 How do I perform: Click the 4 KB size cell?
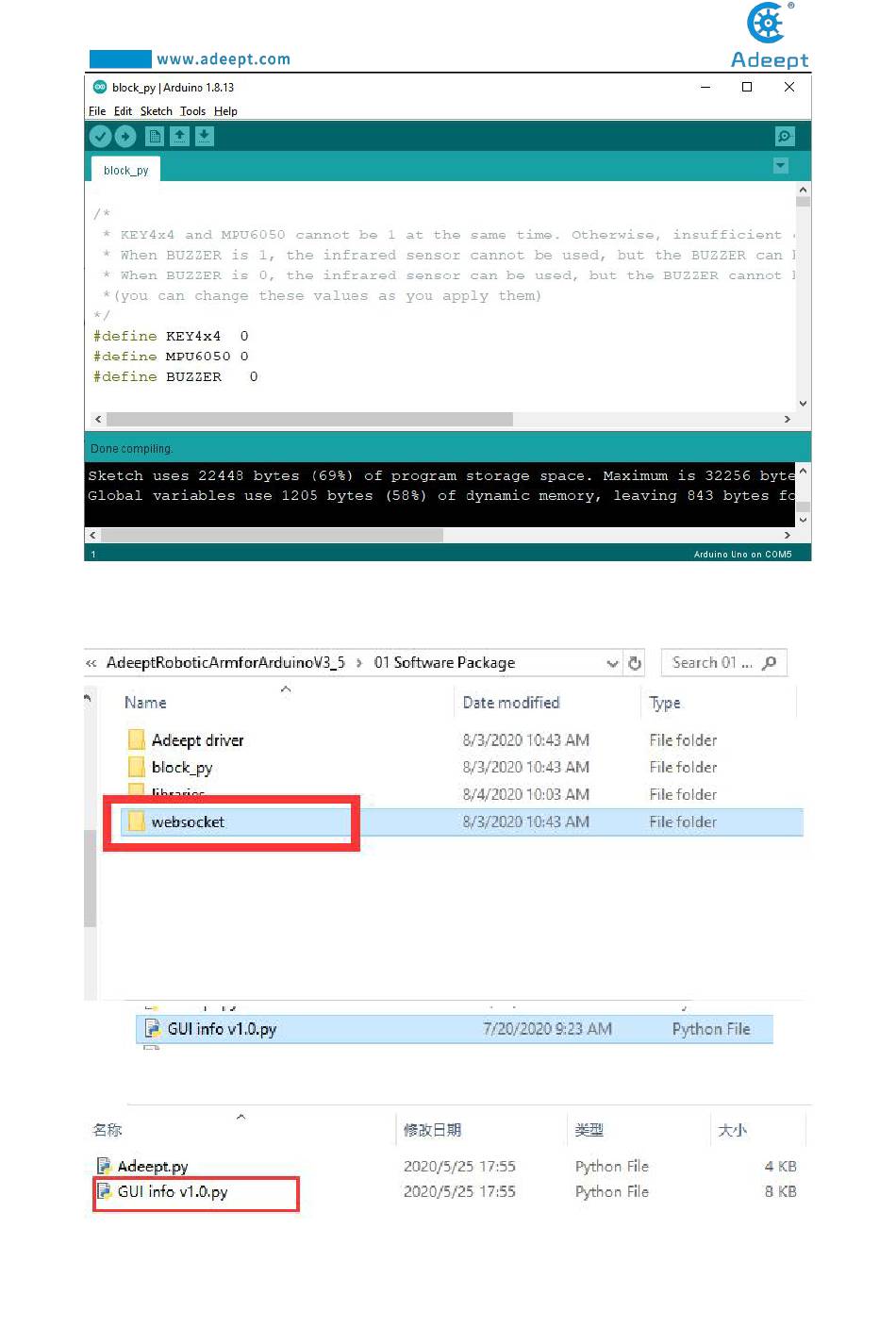[781, 1167]
